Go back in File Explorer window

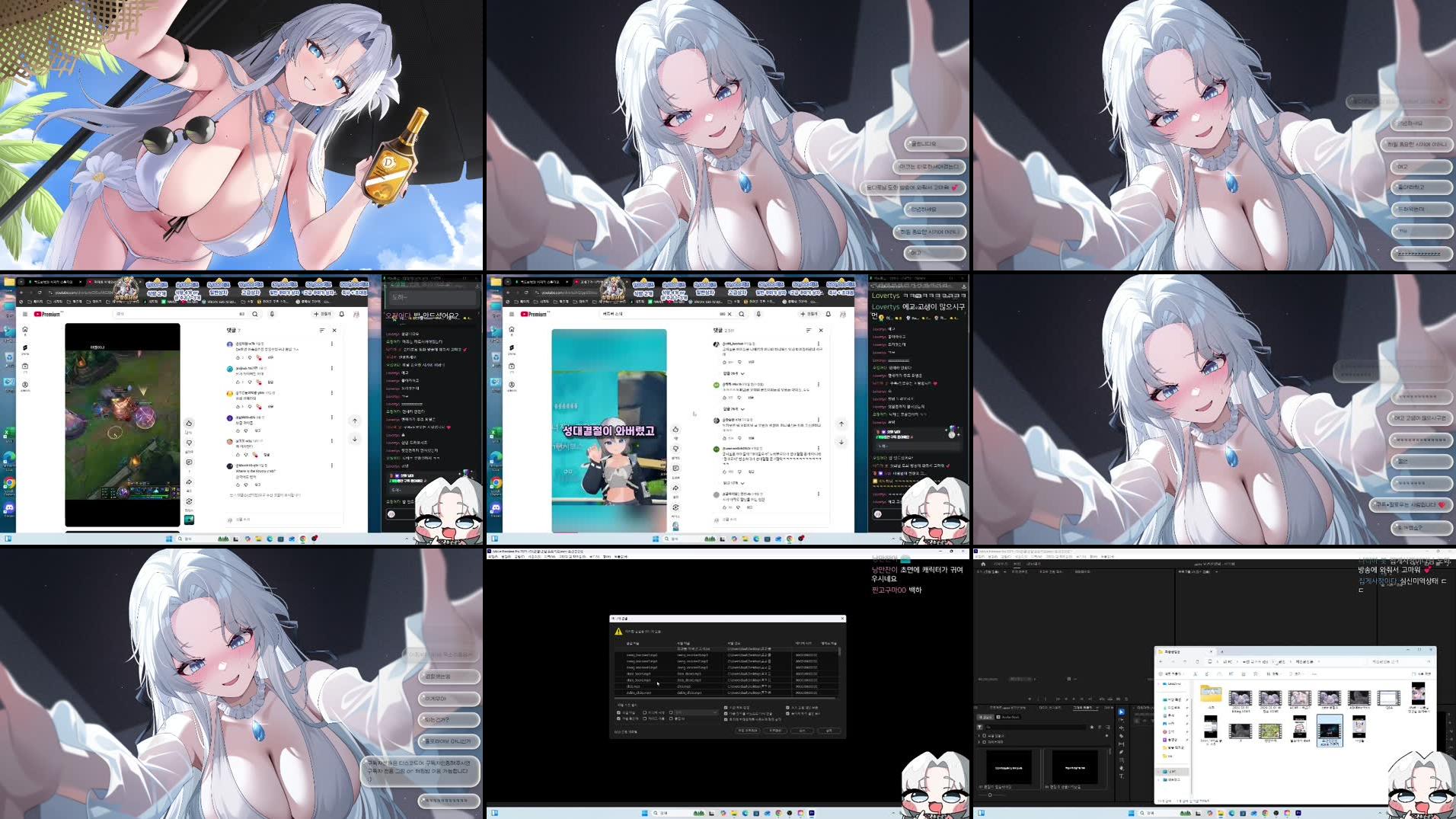click(1161, 661)
